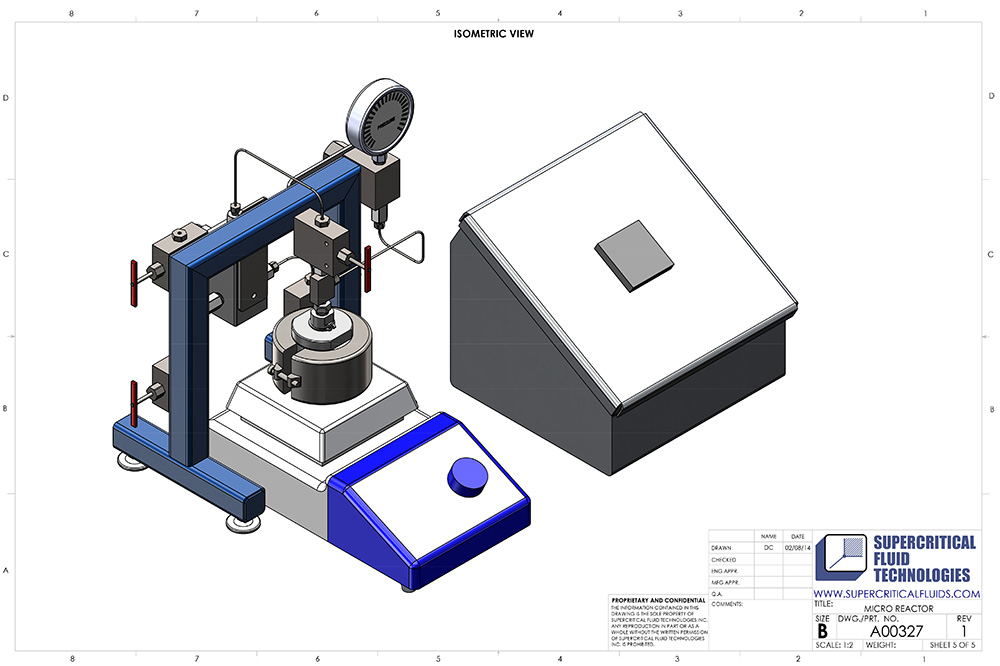Click the DRAWN date cell 02/08/14
The height and width of the screenshot is (666, 1000).
tap(795, 548)
